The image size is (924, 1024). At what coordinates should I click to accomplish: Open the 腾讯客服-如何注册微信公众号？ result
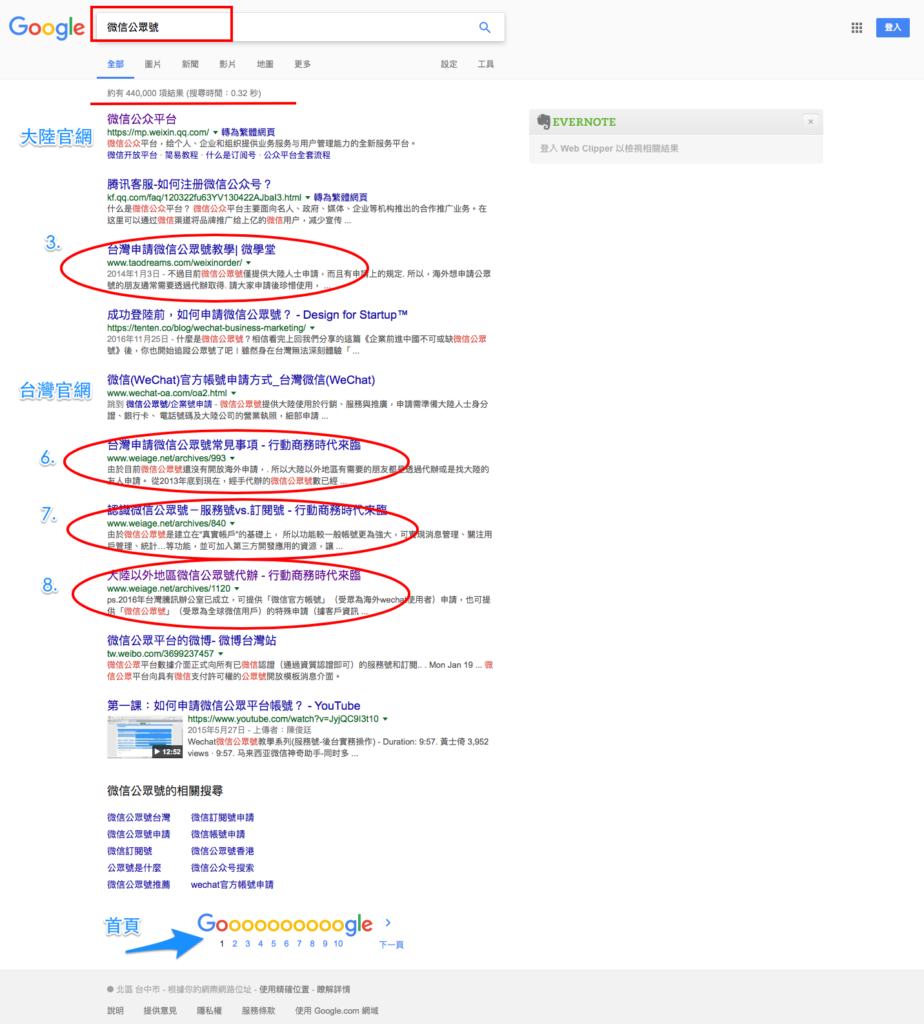(x=189, y=184)
